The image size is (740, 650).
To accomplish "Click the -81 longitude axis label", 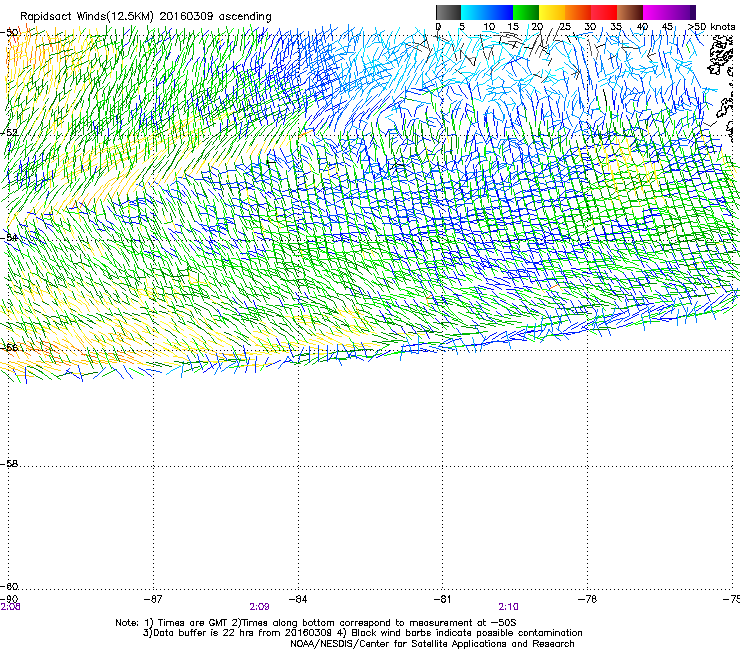I will tap(443, 599).
